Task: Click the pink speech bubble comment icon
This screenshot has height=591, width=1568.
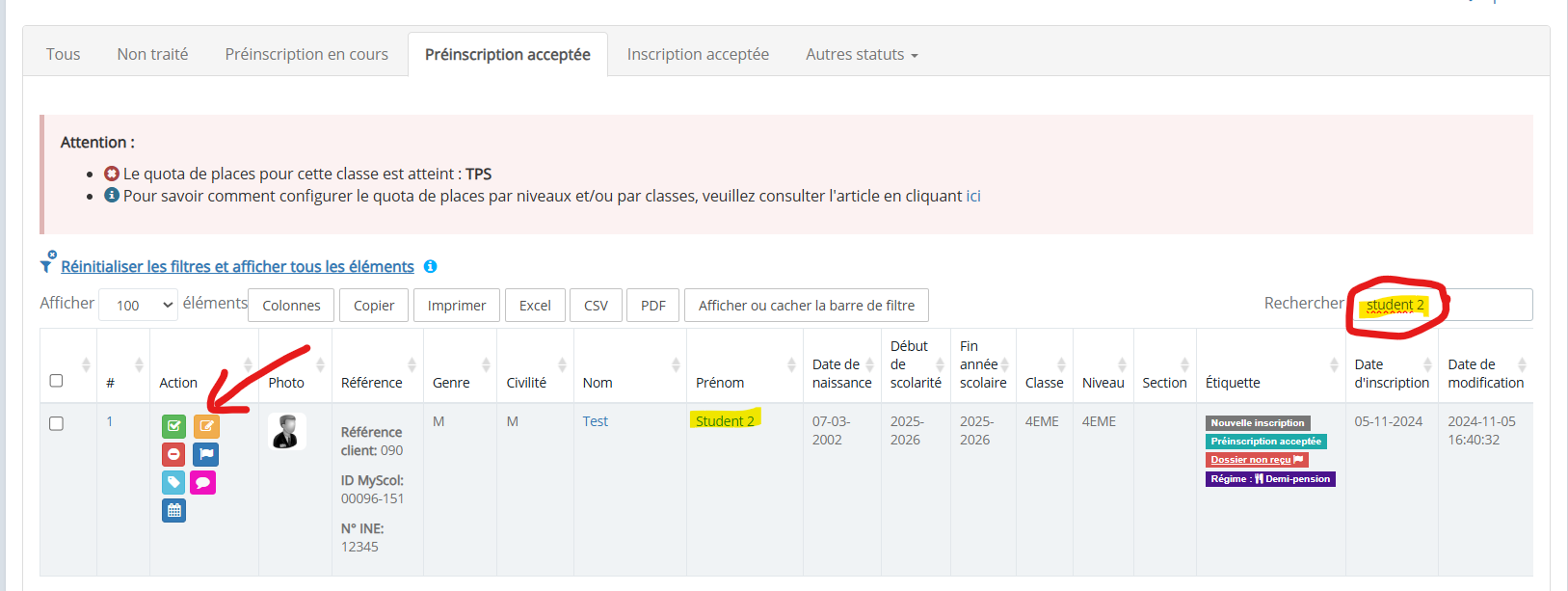Action: 203,482
